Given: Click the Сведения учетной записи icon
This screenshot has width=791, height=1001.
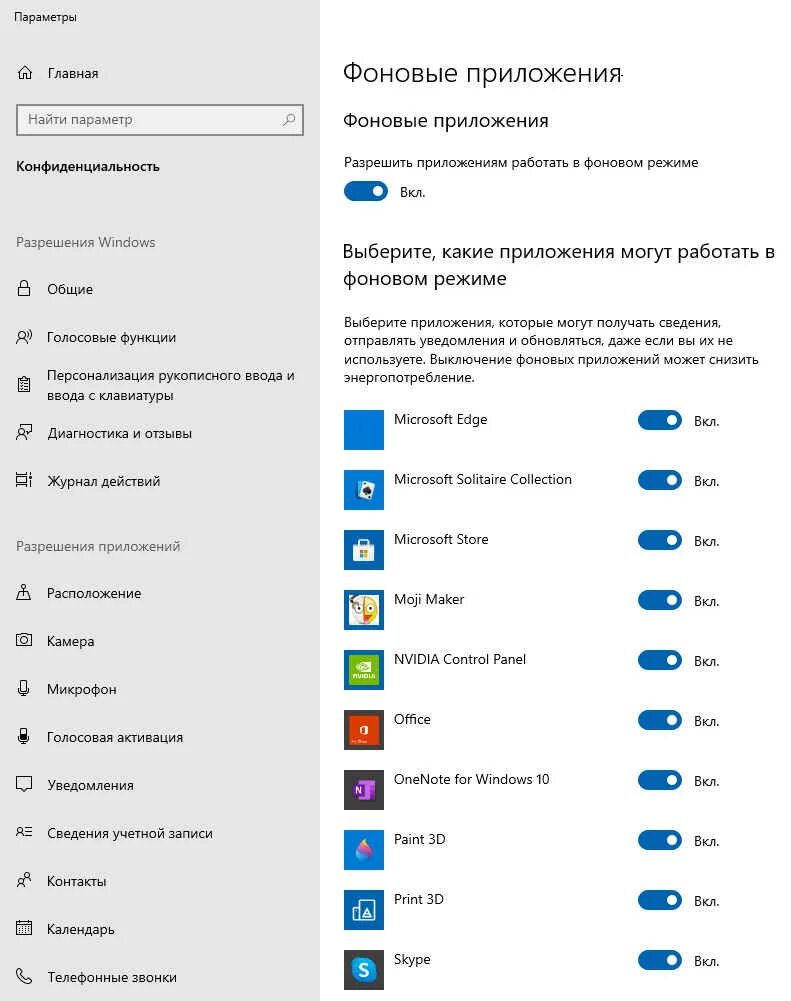Looking at the screenshot, I should pos(24,832).
